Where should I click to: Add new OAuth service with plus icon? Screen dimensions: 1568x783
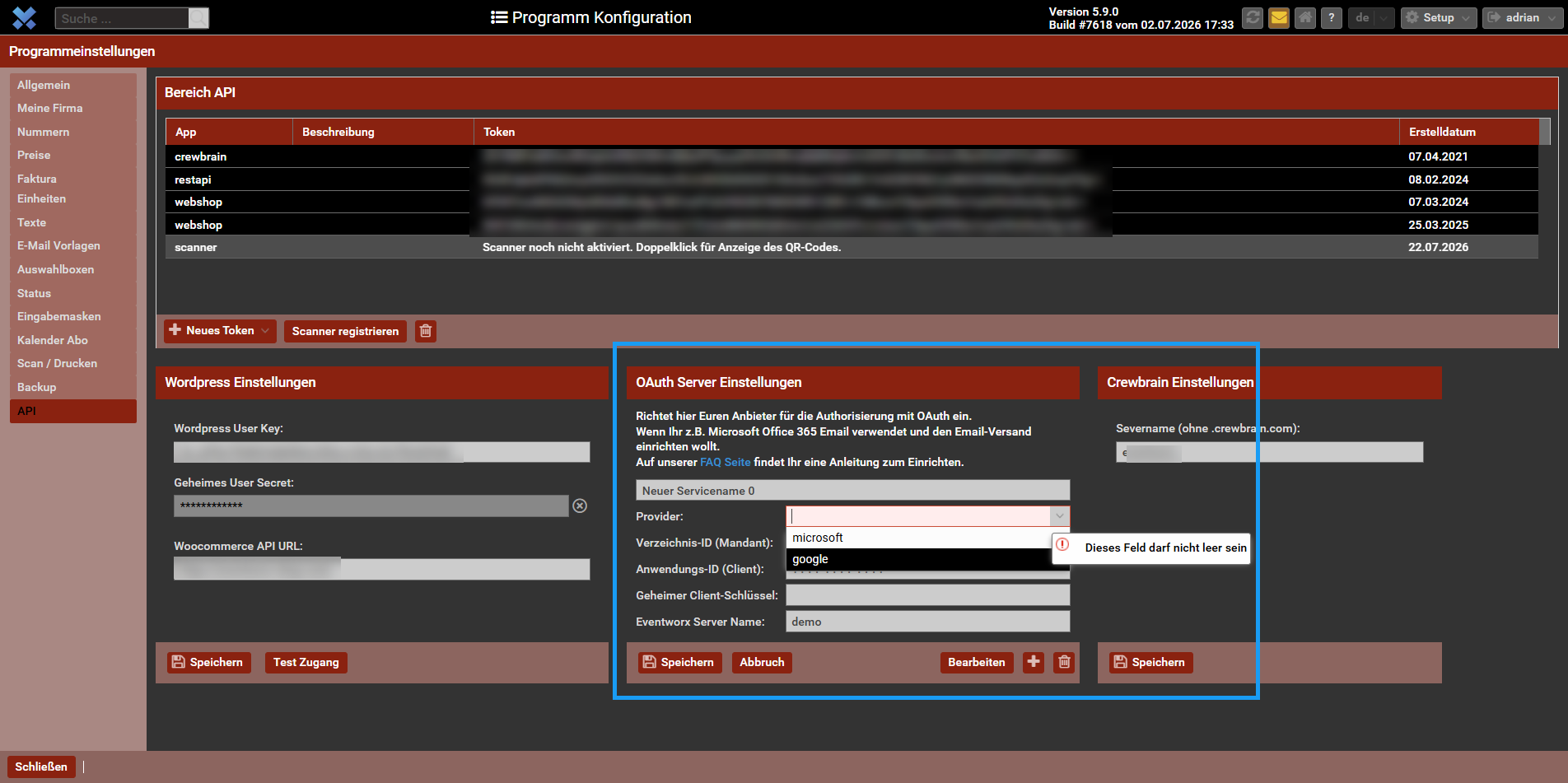coord(1034,662)
